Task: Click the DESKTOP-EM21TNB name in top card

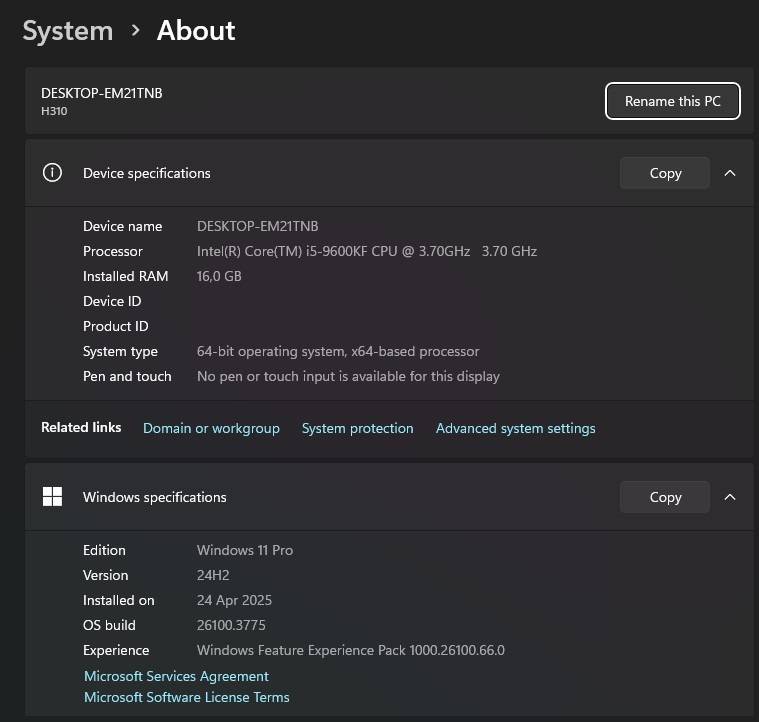Action: [x=102, y=93]
